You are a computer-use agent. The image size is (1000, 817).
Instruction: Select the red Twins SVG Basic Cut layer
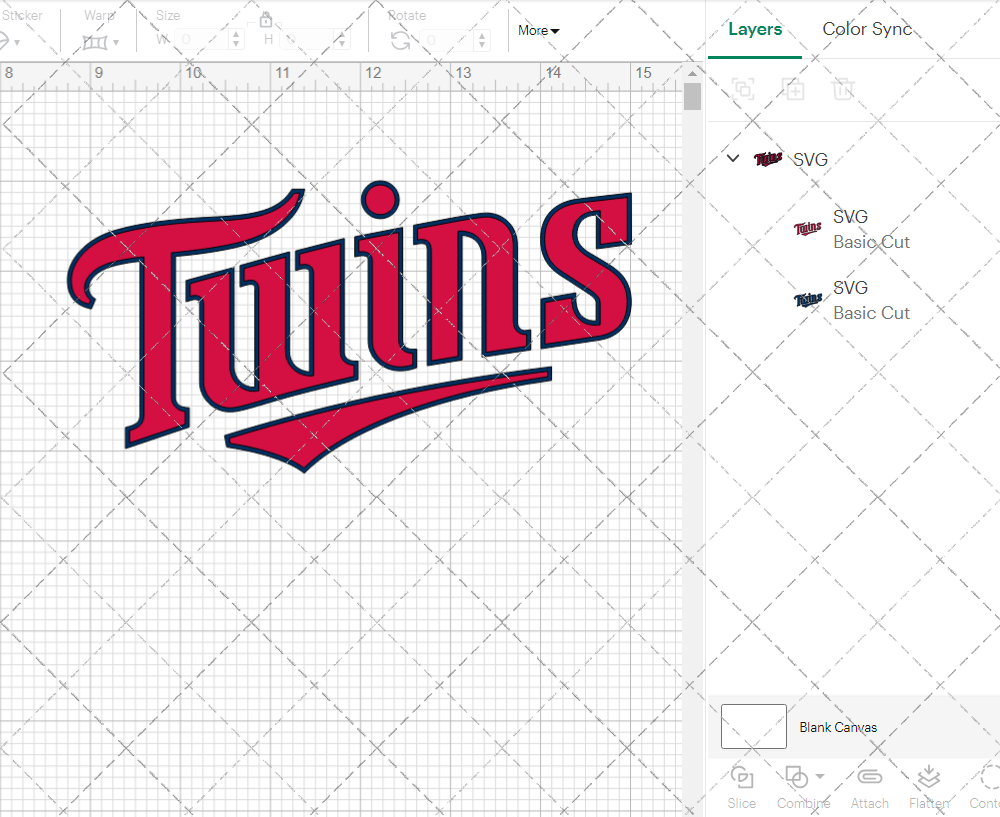pos(853,229)
